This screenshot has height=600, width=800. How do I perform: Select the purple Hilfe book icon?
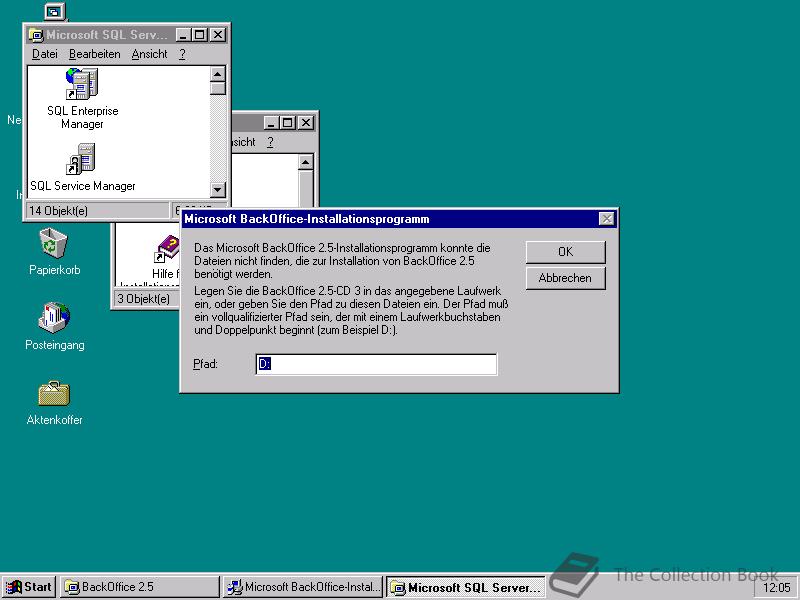(167, 248)
